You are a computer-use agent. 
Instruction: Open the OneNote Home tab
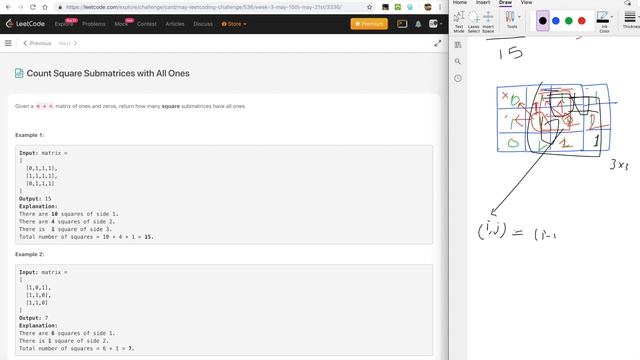pos(460,2)
